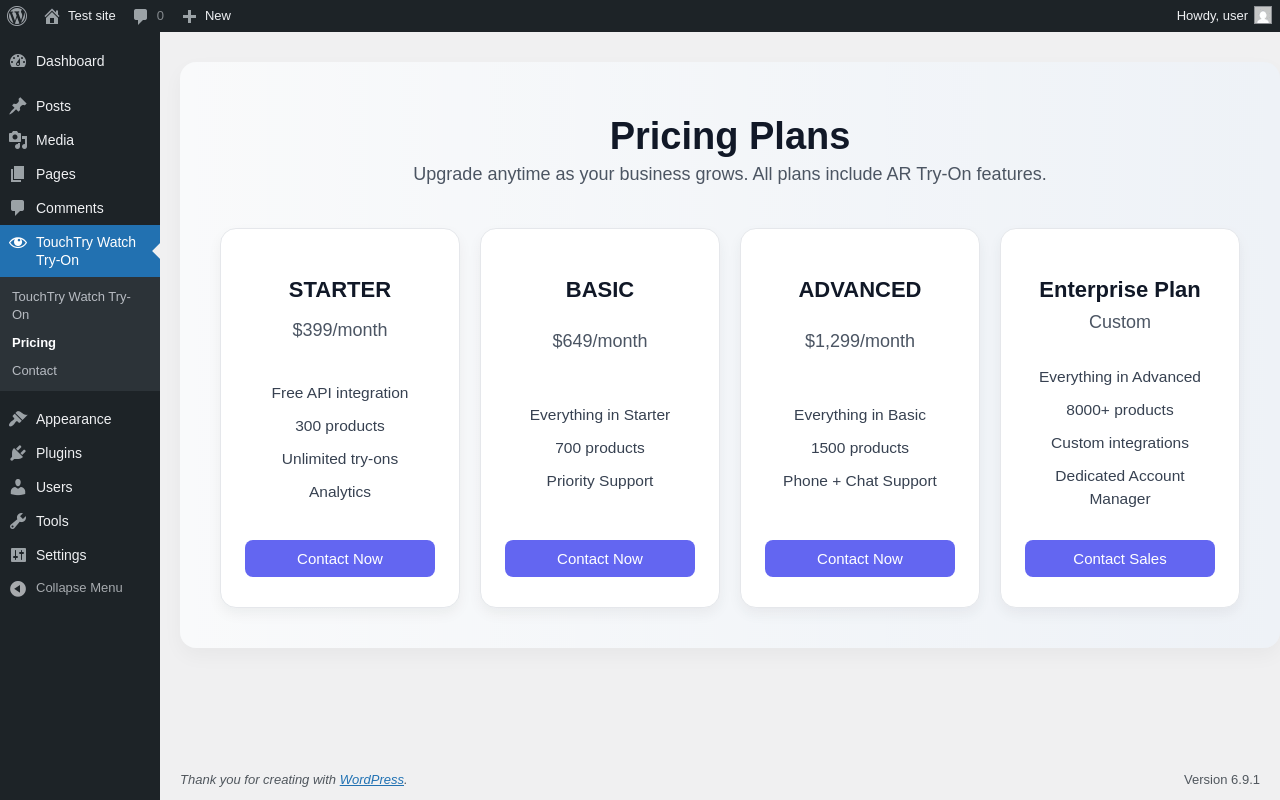Click the comments bubble icon in admin bar
The width and height of the screenshot is (1280, 800).
click(140, 16)
